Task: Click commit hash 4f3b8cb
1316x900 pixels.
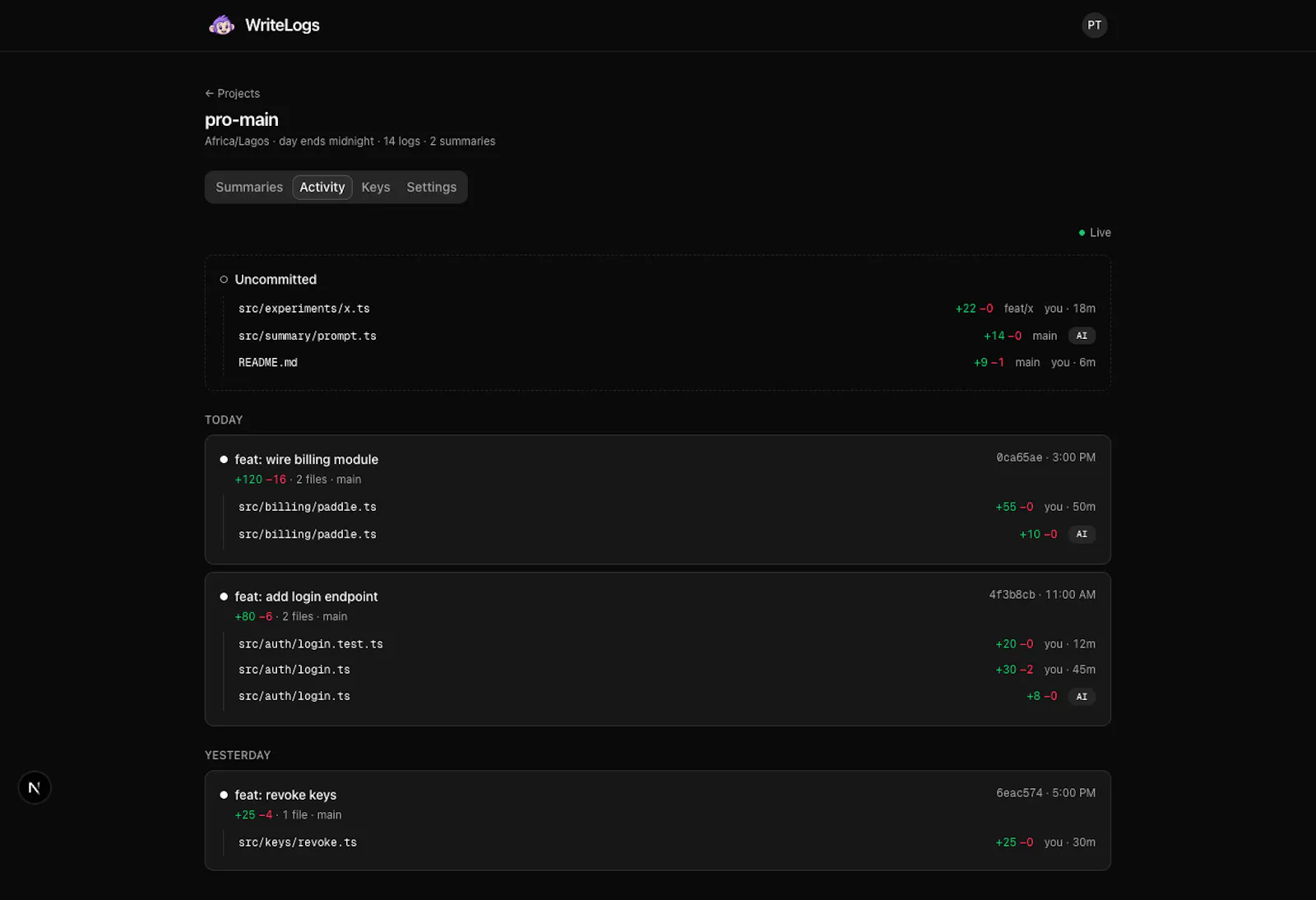Action: [1012, 595]
